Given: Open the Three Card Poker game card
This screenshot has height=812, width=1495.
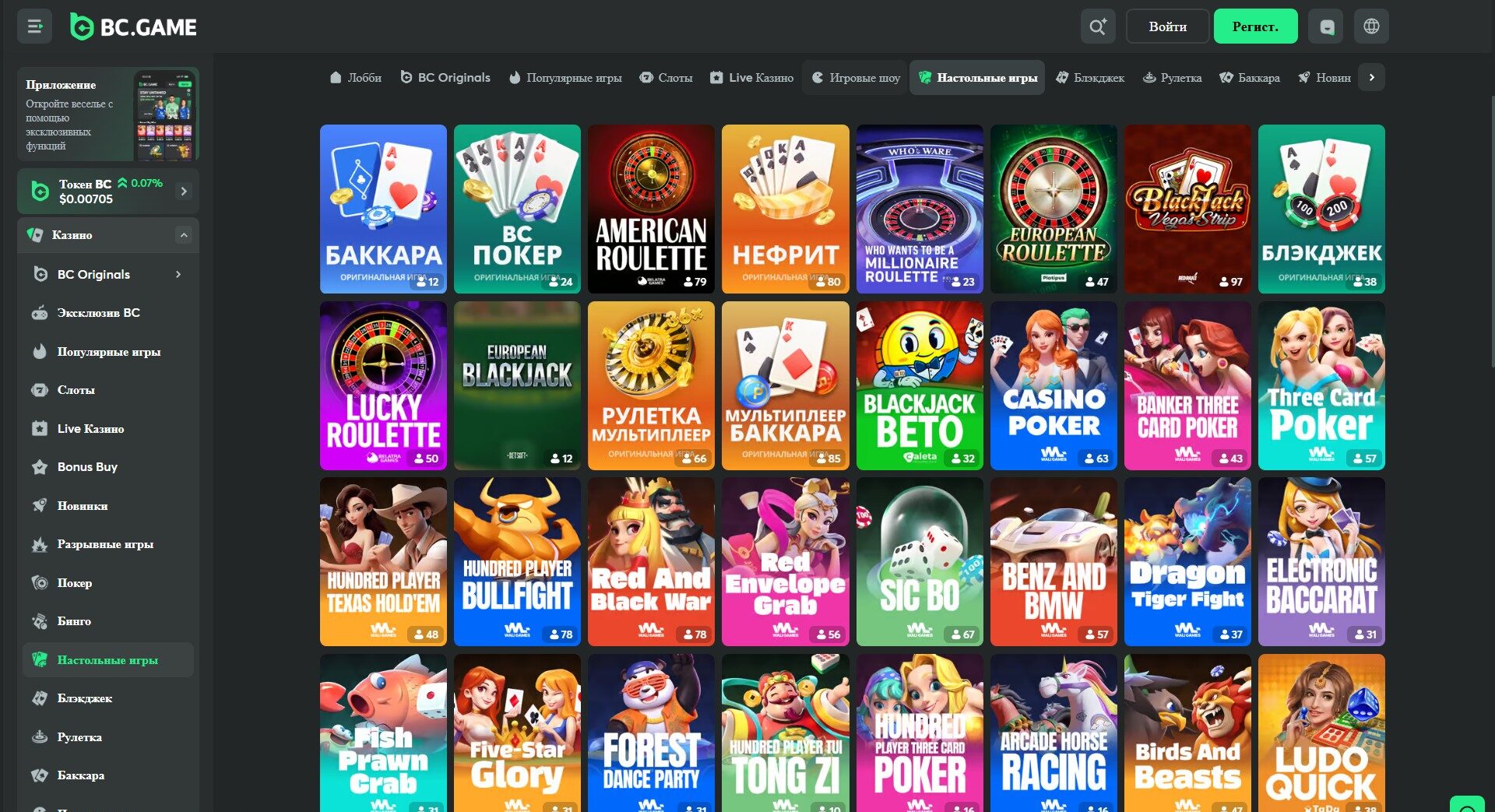Looking at the screenshot, I should pos(1321,386).
